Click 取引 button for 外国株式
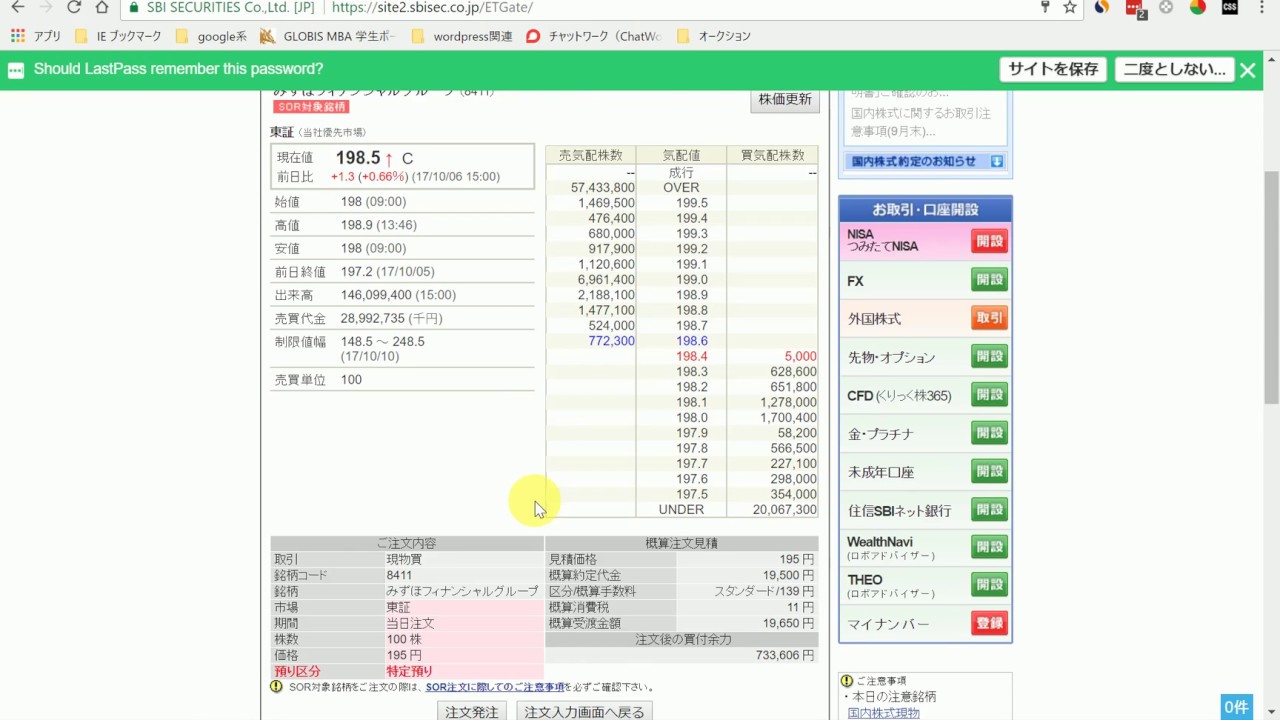Image resolution: width=1280 pixels, height=720 pixels. pos(989,318)
